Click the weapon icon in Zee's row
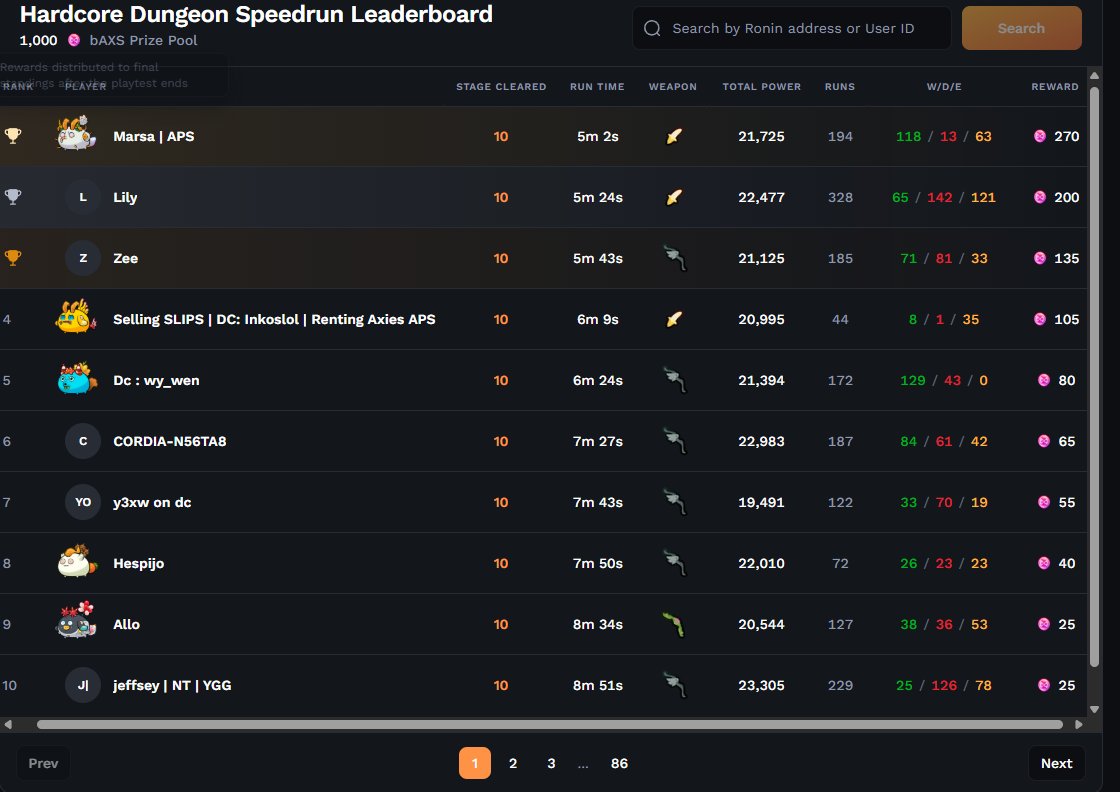 coord(675,259)
